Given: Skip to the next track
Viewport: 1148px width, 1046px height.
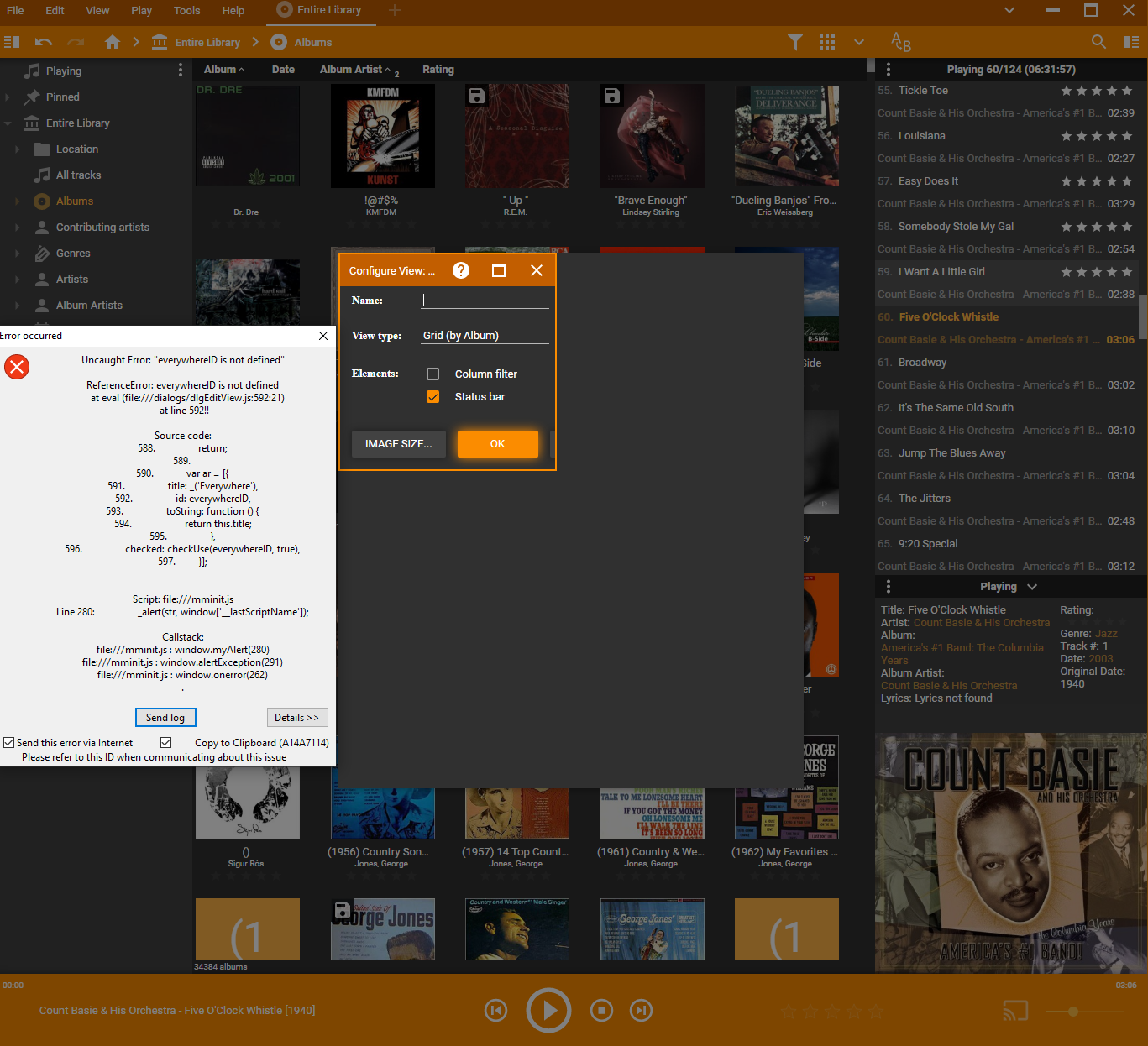Looking at the screenshot, I should coord(641,1011).
